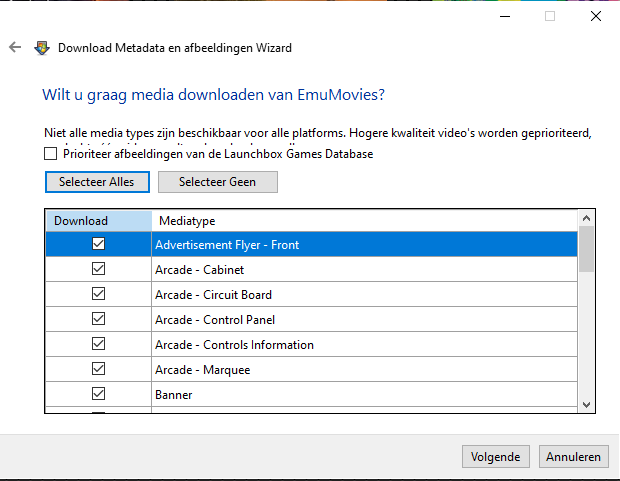This screenshot has height=481, width=620.
Task: Click the list scrollbar down arrow
Action: point(587,402)
